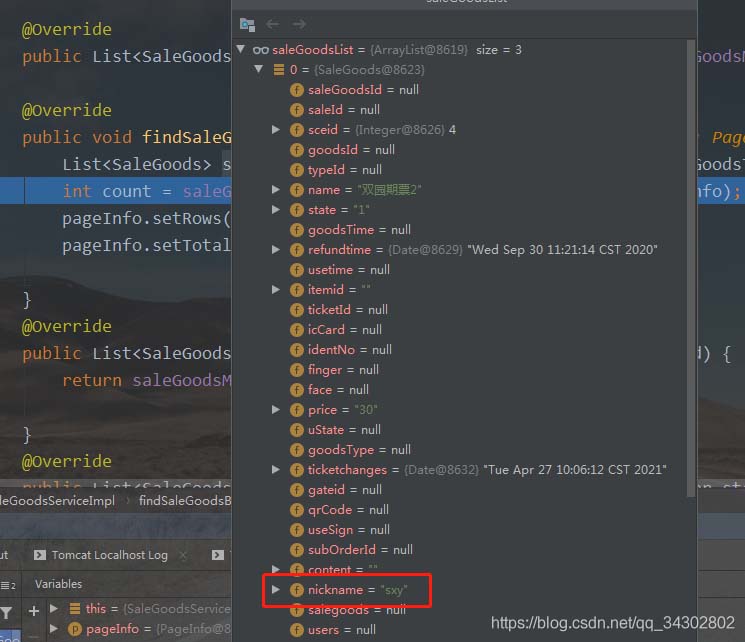Click field icon of typeId row
The width and height of the screenshot is (745, 642).
click(x=296, y=170)
